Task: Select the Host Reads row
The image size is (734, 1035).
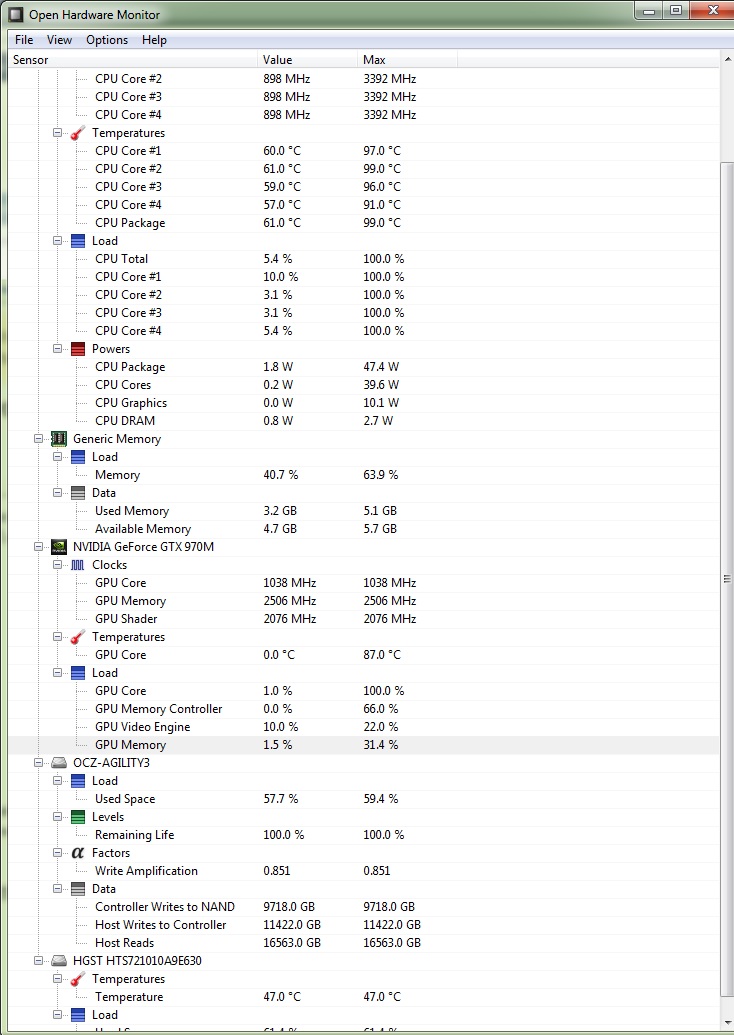Action: click(x=363, y=943)
